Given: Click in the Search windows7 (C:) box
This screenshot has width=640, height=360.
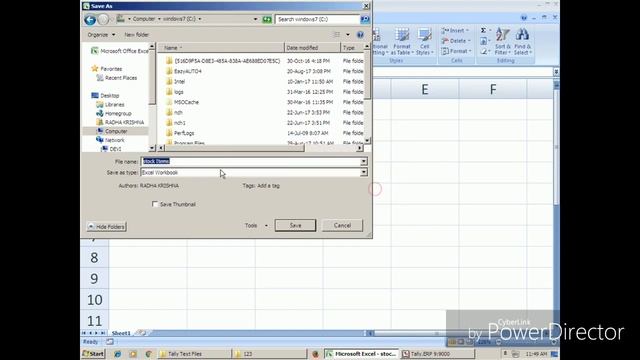Looking at the screenshot, I should [317, 19].
